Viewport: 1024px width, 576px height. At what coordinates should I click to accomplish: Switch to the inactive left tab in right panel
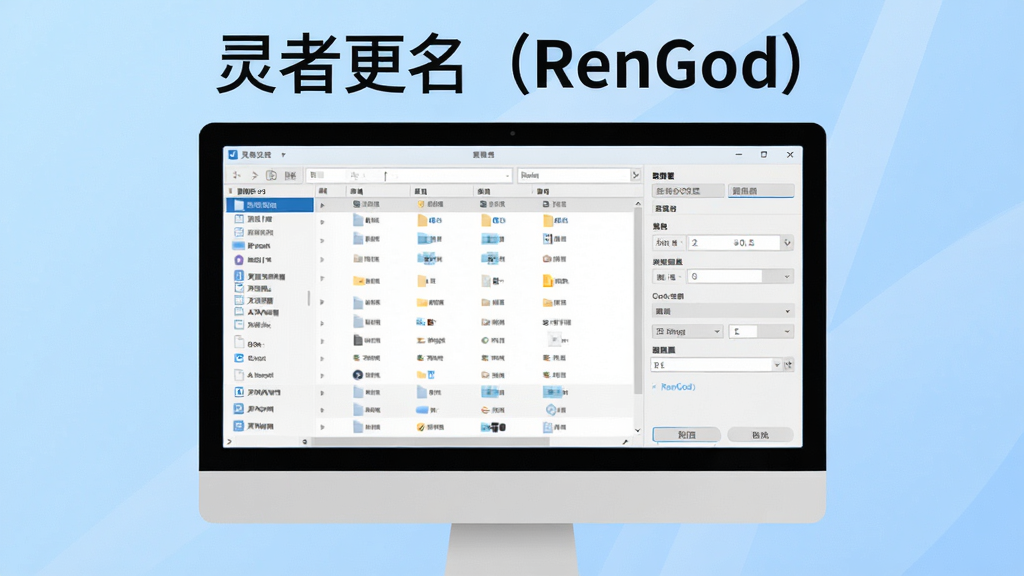688,191
